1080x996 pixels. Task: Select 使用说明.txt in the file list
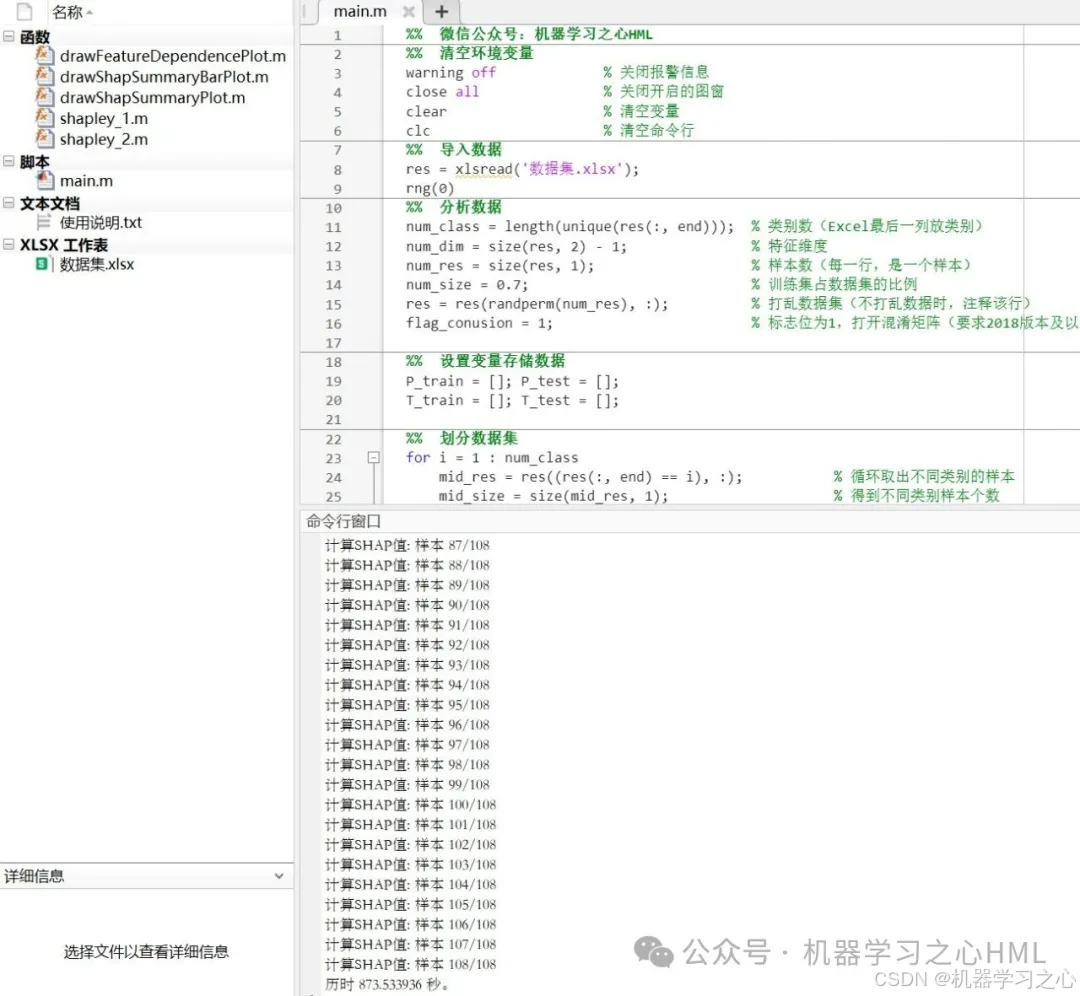point(101,222)
